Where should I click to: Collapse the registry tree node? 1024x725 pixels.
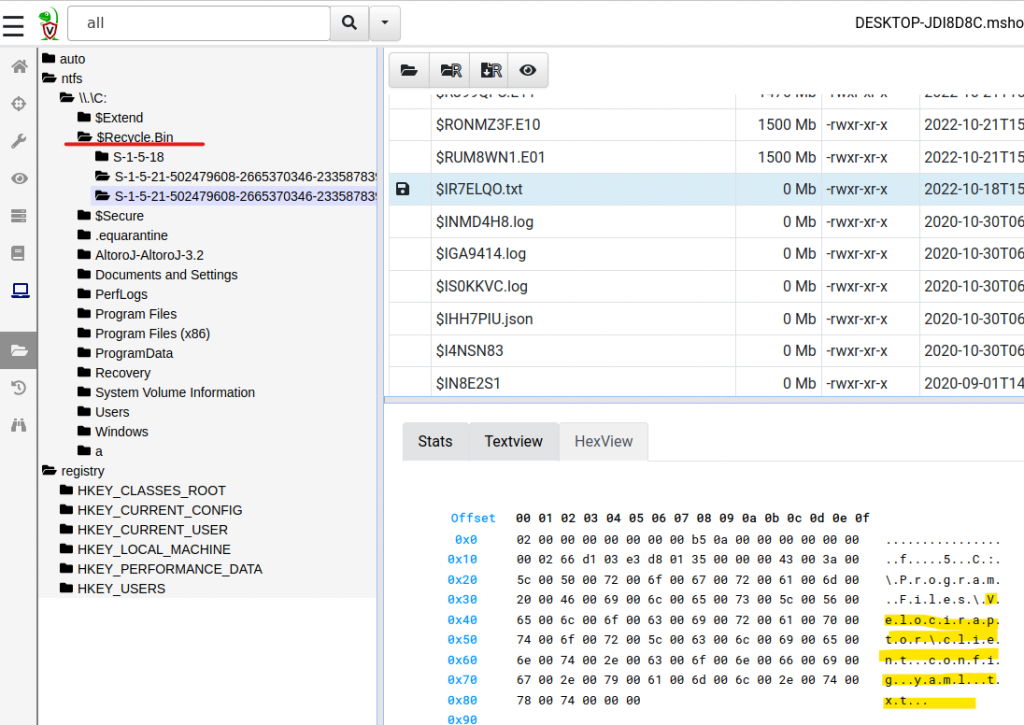(x=73, y=470)
